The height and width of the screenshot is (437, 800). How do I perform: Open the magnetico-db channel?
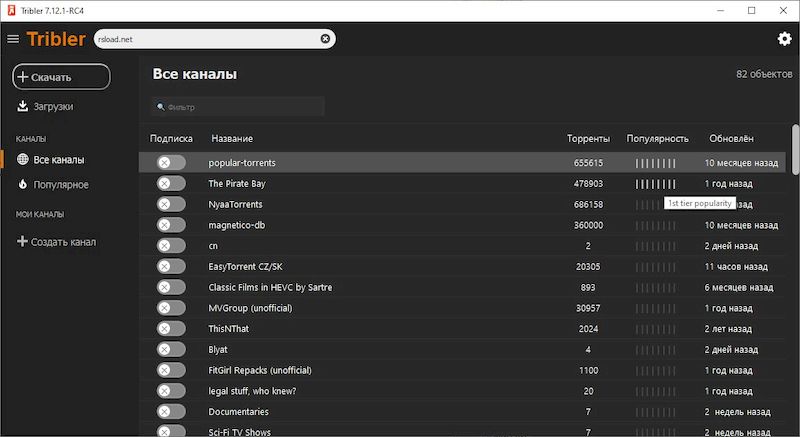pos(237,225)
